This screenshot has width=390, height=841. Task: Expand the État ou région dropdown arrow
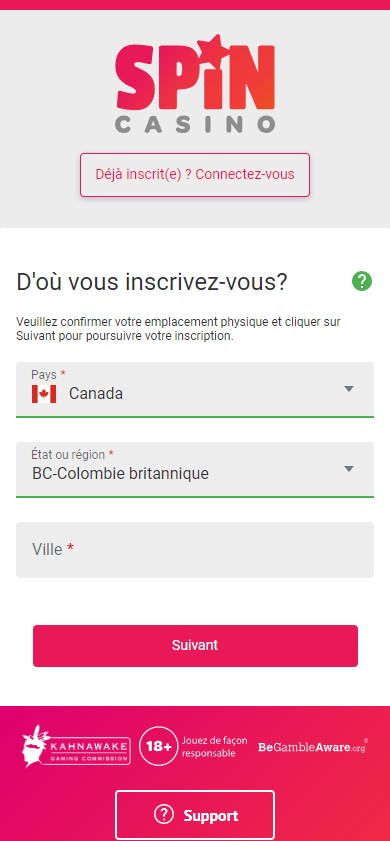click(349, 469)
